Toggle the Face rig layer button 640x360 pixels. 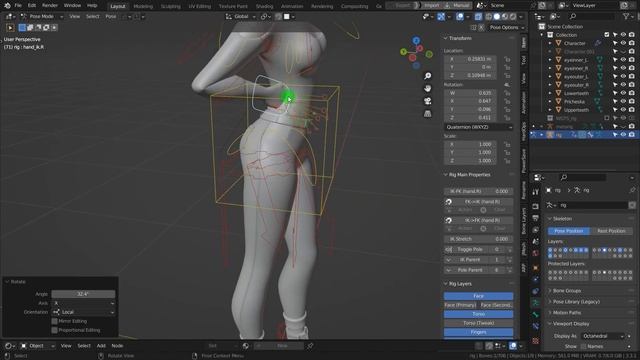click(x=478, y=296)
